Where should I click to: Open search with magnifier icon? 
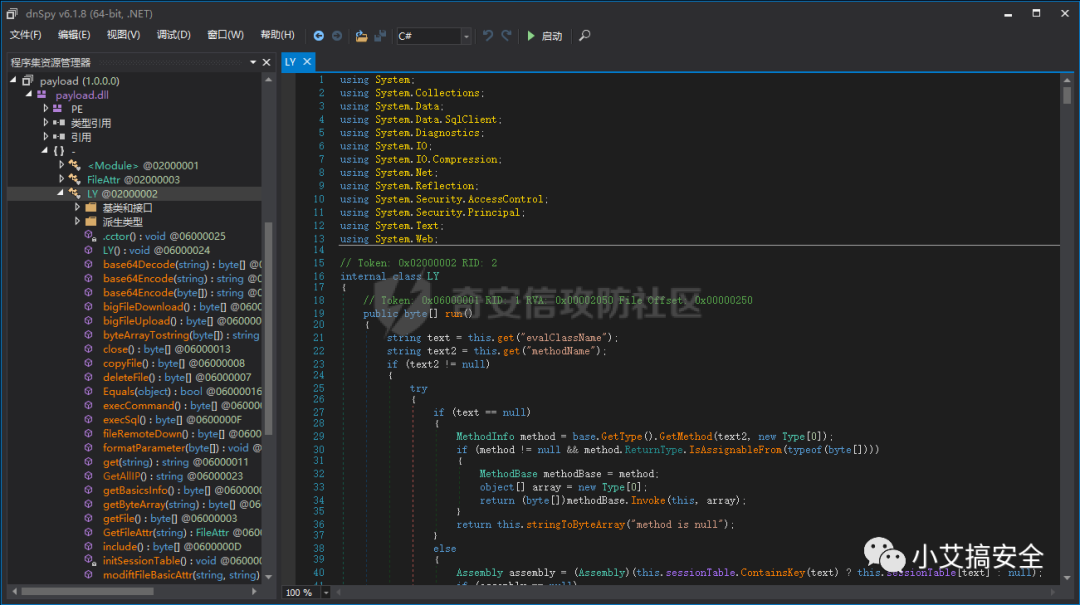click(585, 36)
